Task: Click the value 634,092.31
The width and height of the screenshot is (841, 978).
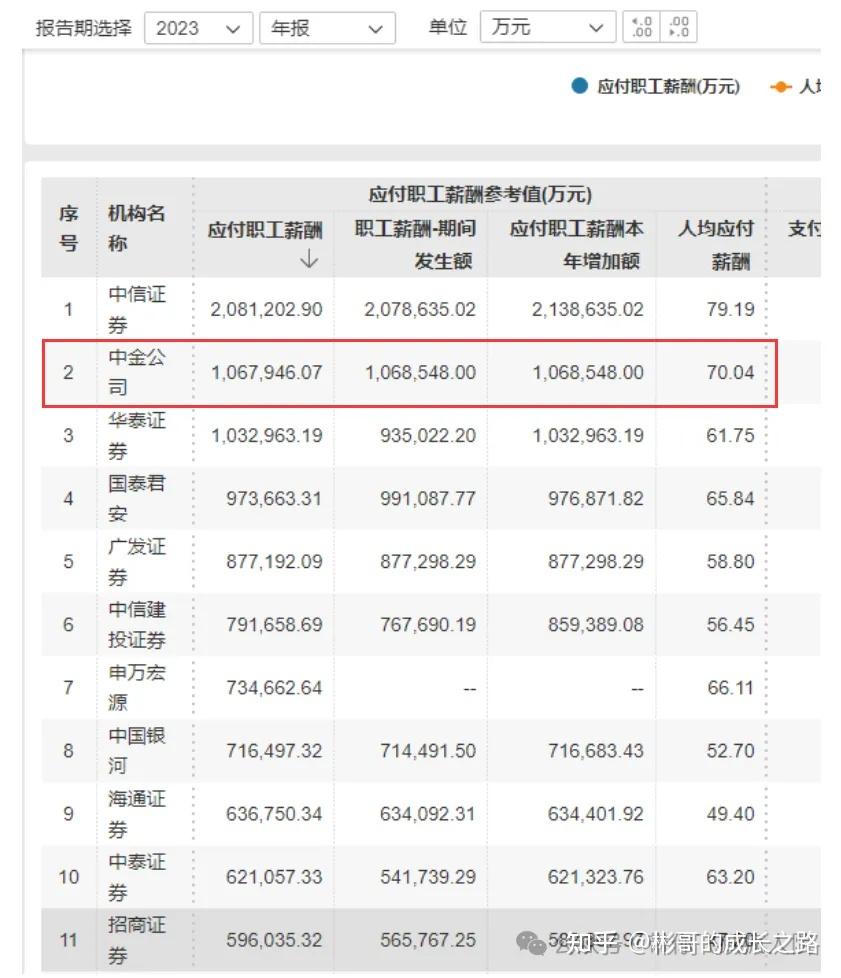Action: coord(428,814)
